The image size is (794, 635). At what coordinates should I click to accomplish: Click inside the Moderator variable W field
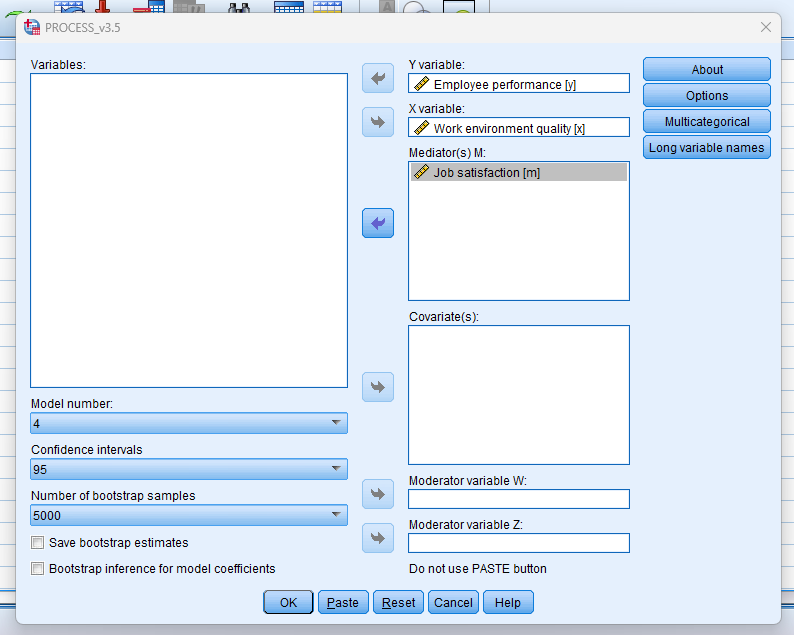[x=519, y=499]
